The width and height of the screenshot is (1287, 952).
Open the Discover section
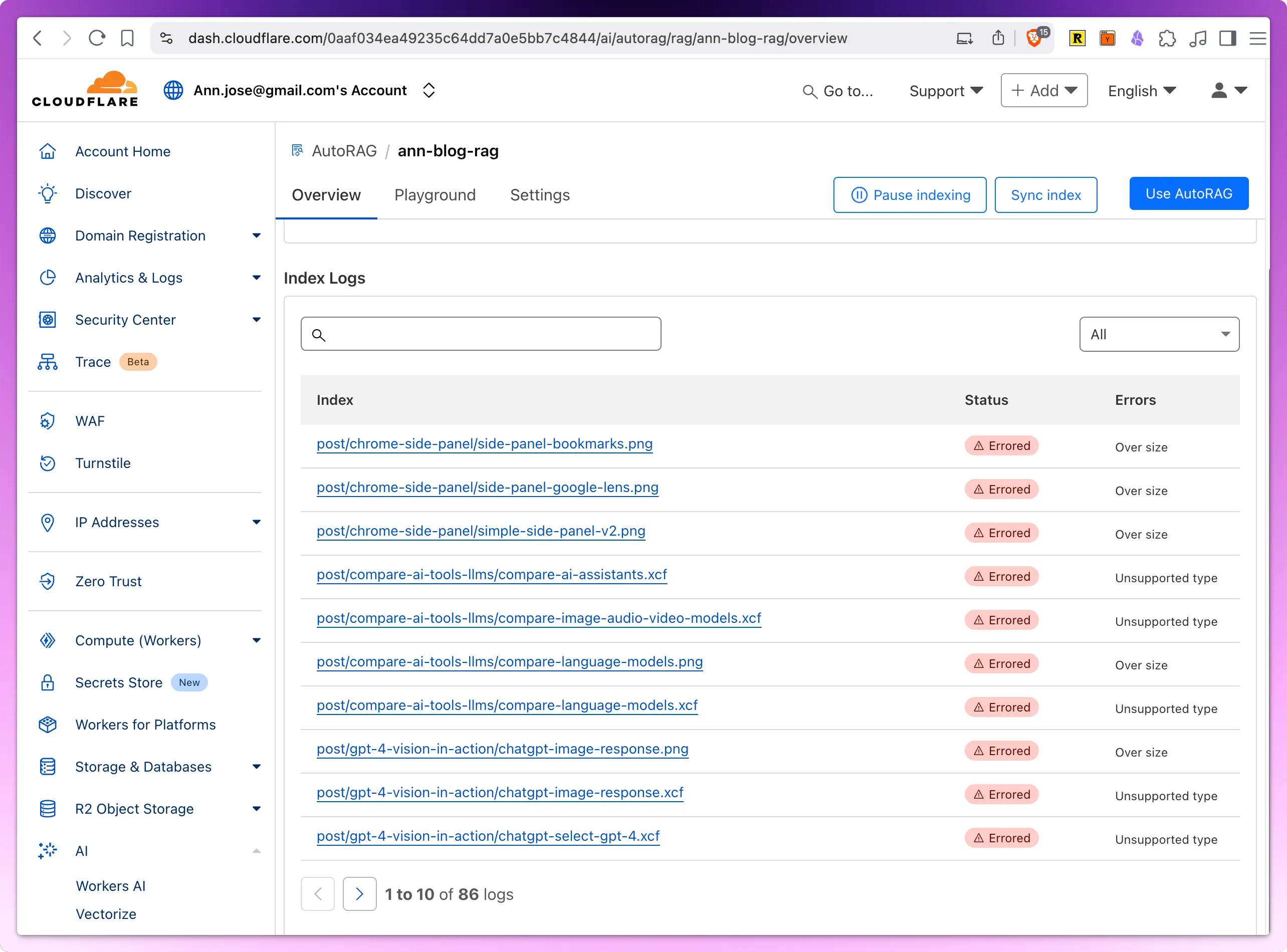[103, 193]
